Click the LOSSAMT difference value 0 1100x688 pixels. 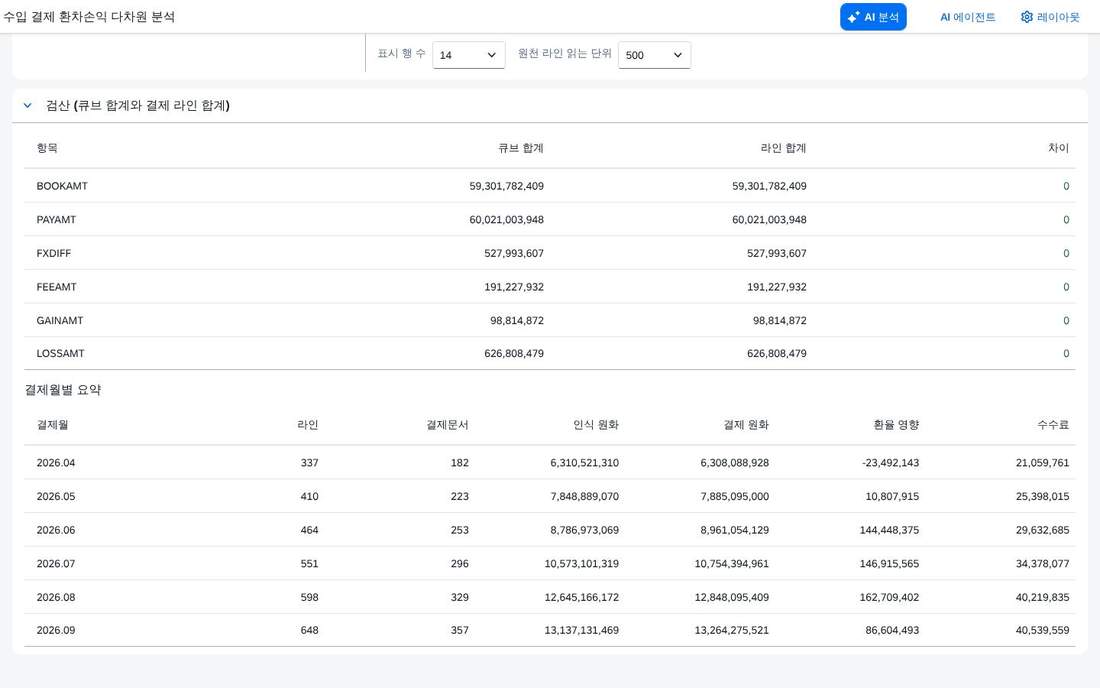pyautogui.click(x=1066, y=353)
